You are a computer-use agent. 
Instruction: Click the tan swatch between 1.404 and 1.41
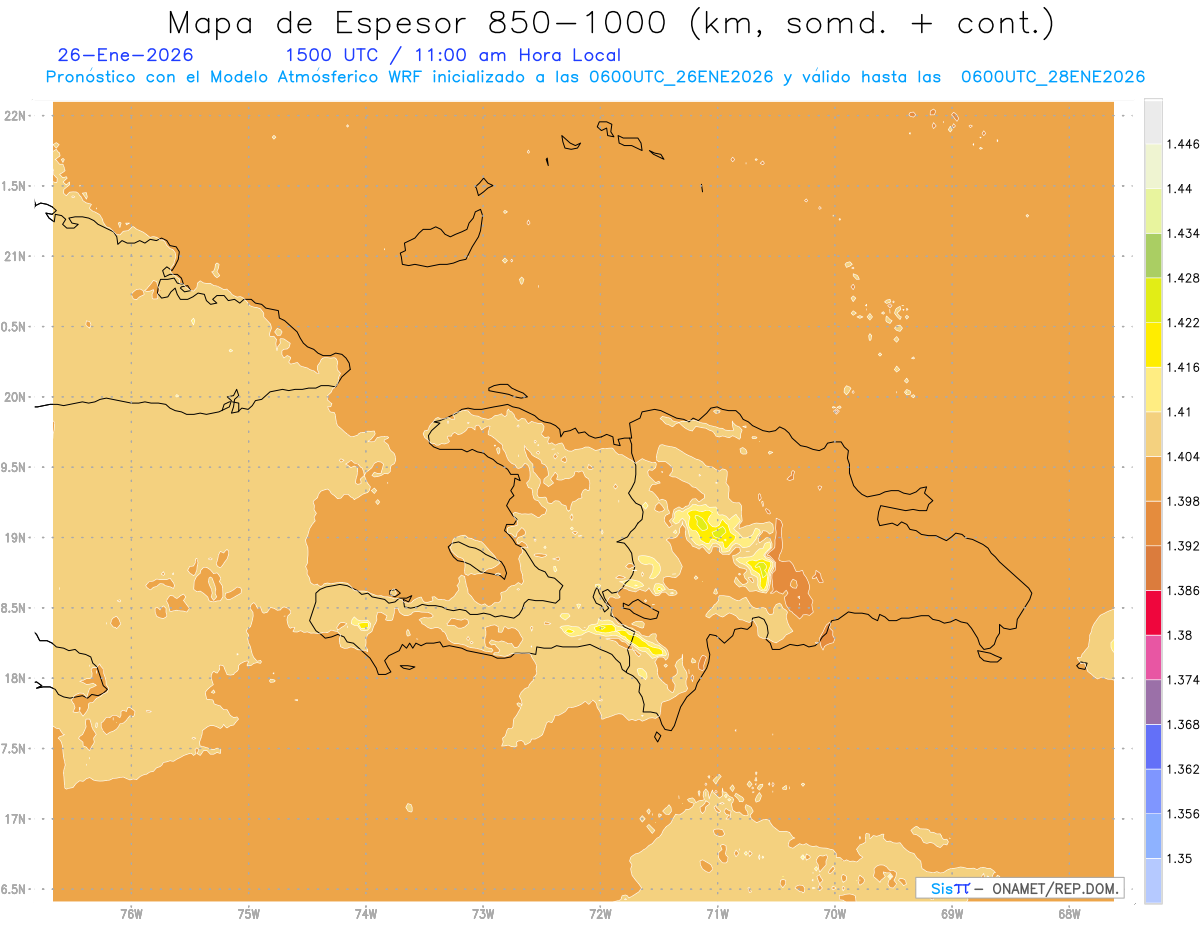click(1153, 434)
